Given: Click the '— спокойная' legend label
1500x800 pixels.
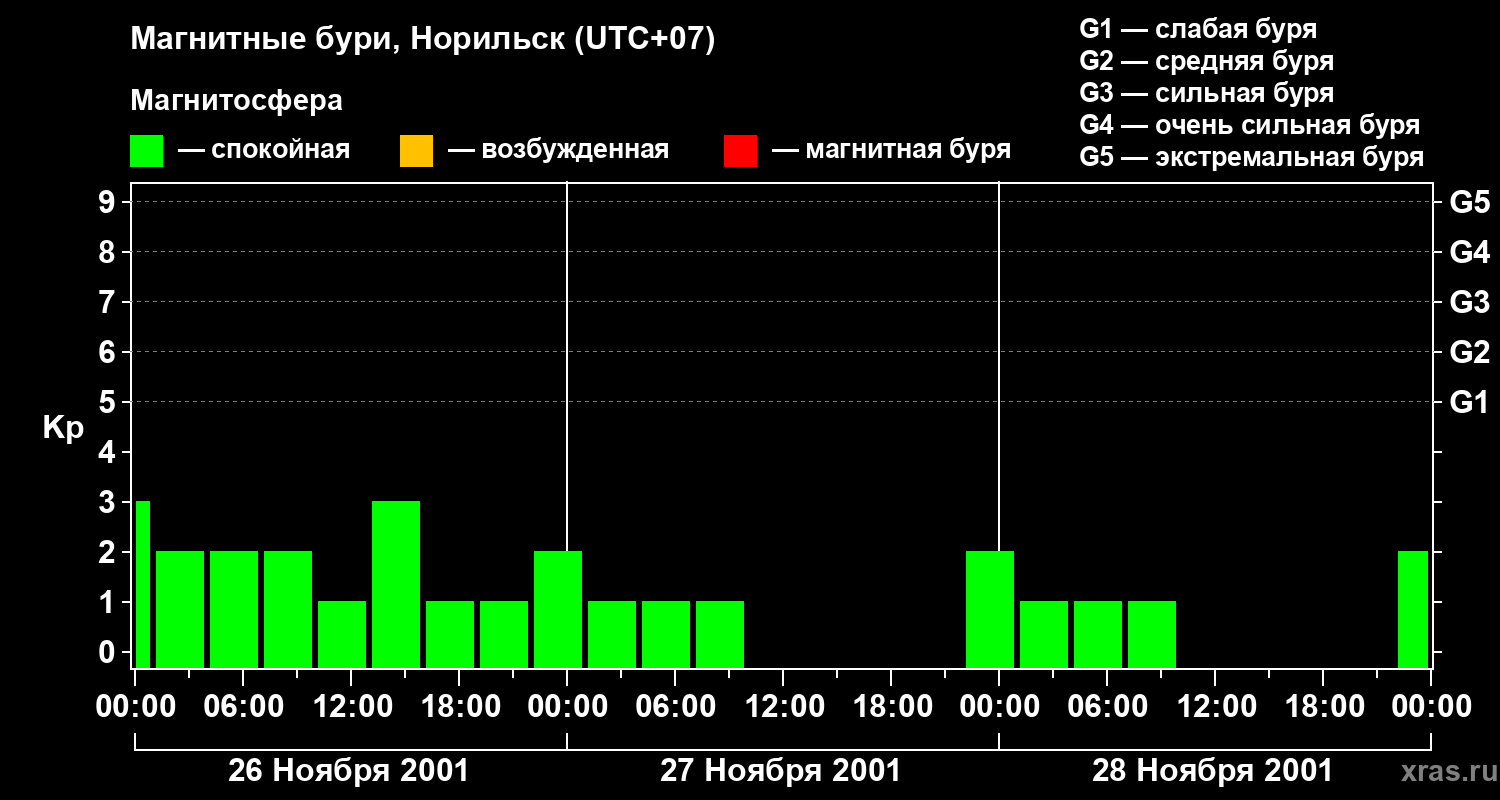Looking at the screenshot, I should [264, 151].
